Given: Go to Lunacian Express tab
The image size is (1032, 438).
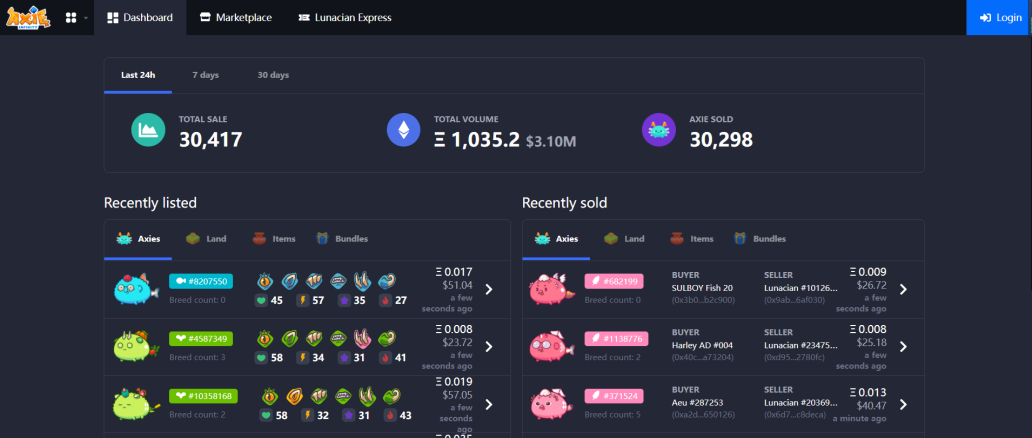Looking at the screenshot, I should click(x=345, y=18).
